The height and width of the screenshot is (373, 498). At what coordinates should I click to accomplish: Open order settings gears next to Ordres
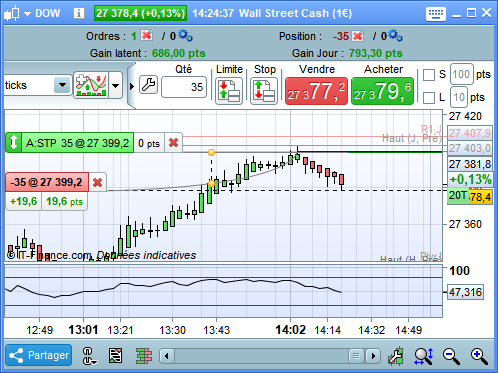[x=185, y=35]
